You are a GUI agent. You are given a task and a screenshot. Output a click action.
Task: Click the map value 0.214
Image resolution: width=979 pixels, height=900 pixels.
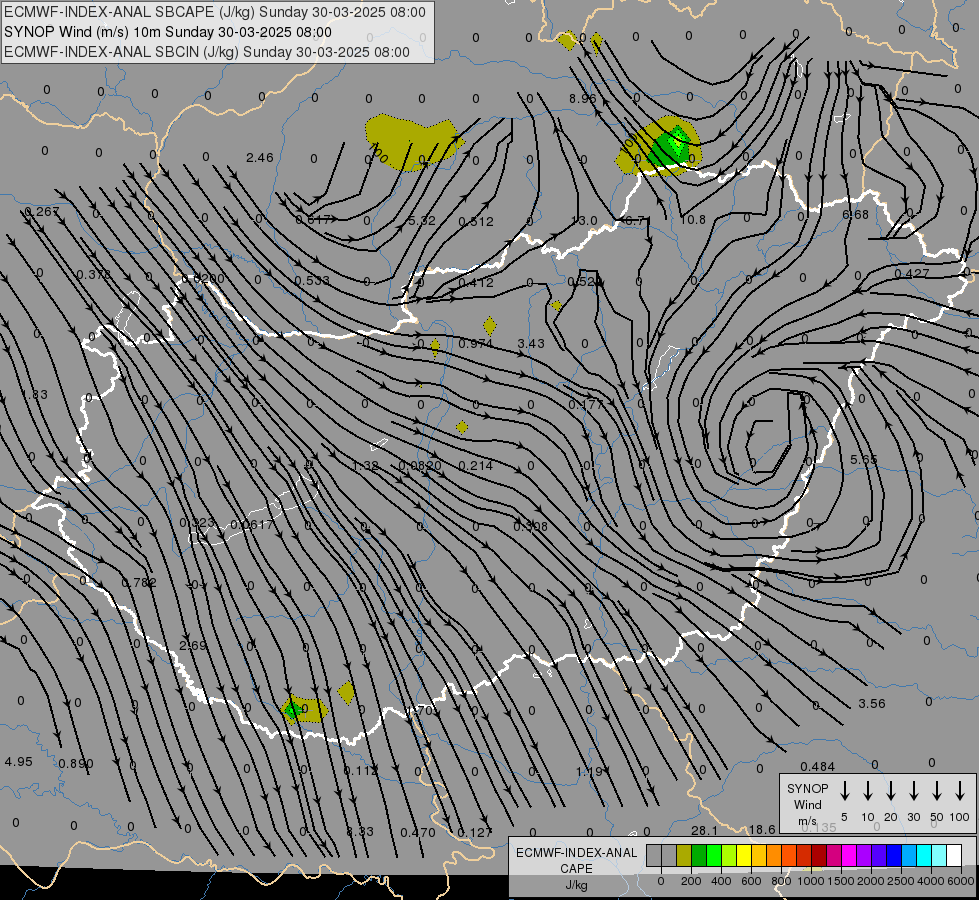click(476, 465)
